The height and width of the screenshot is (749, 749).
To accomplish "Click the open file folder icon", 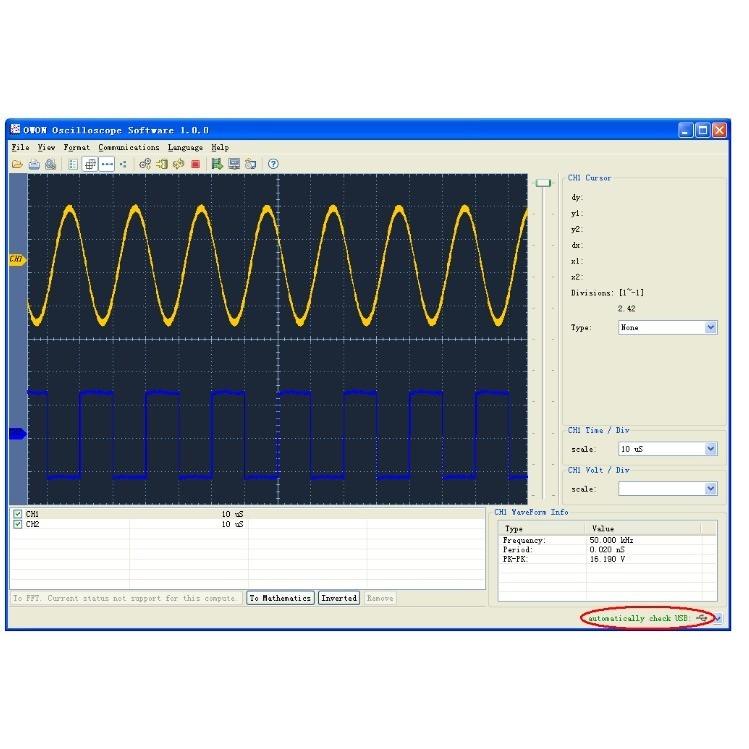I will (x=17, y=164).
